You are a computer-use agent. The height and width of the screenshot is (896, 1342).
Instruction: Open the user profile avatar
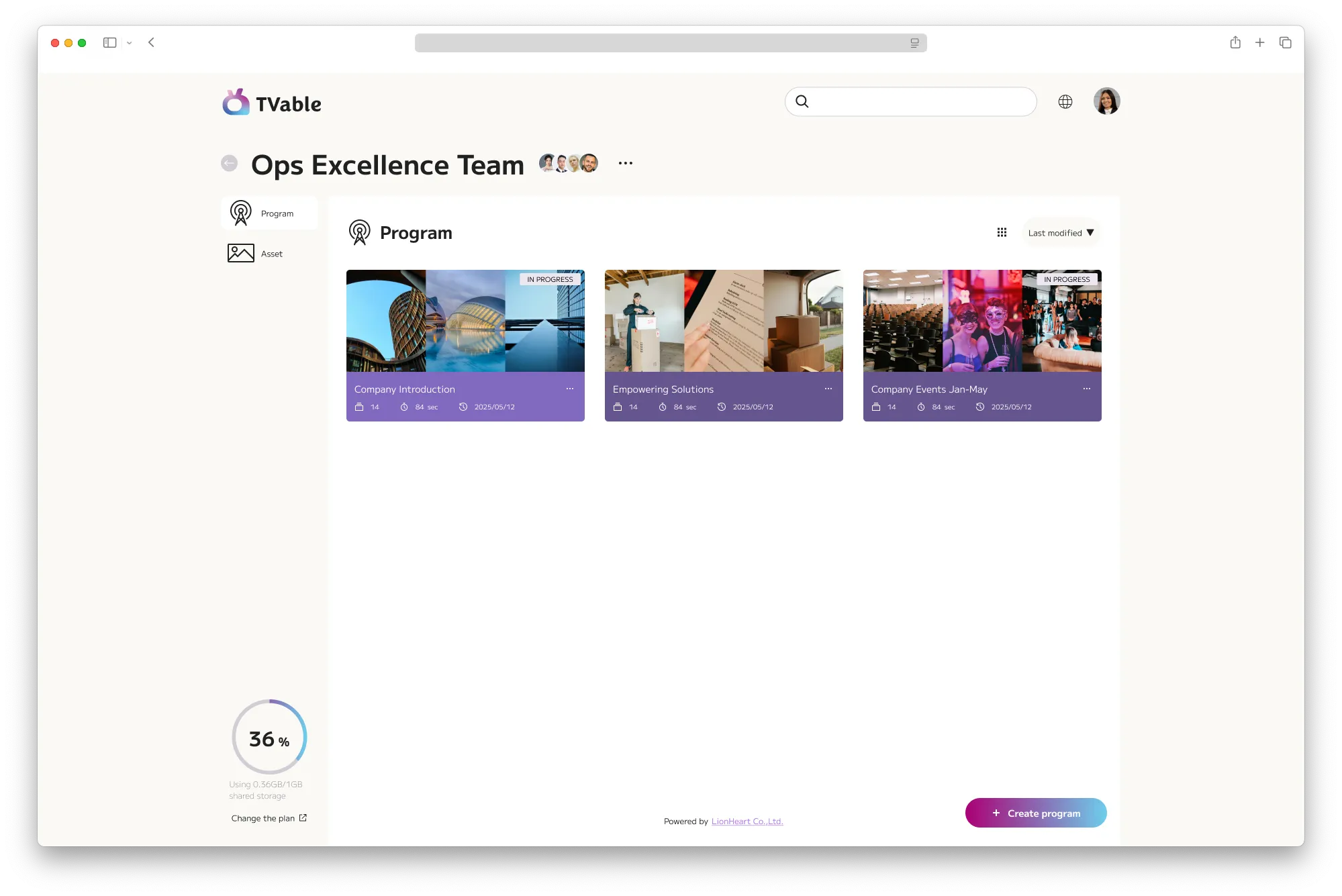tap(1106, 101)
